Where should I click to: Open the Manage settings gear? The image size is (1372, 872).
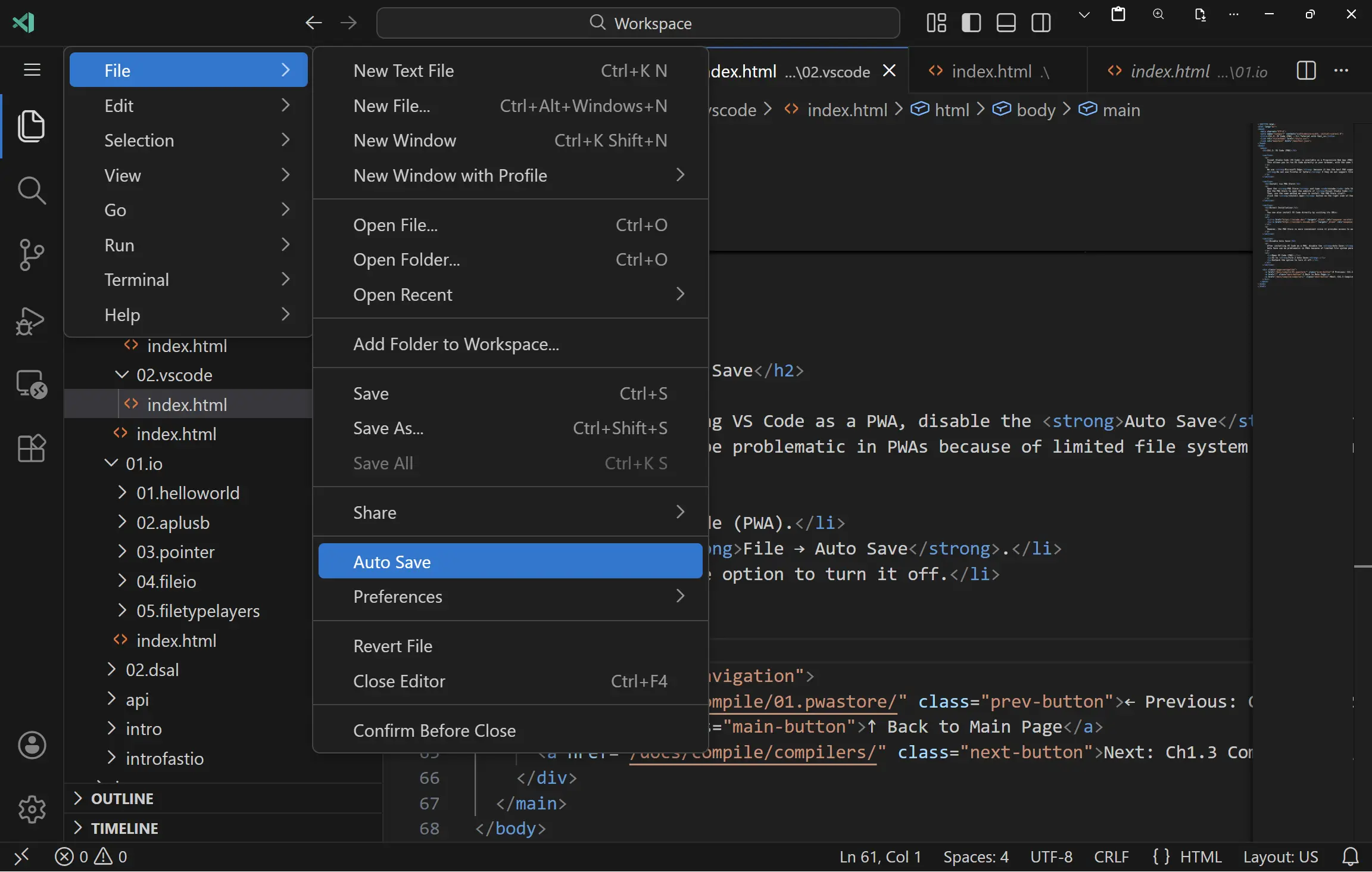tap(31, 809)
